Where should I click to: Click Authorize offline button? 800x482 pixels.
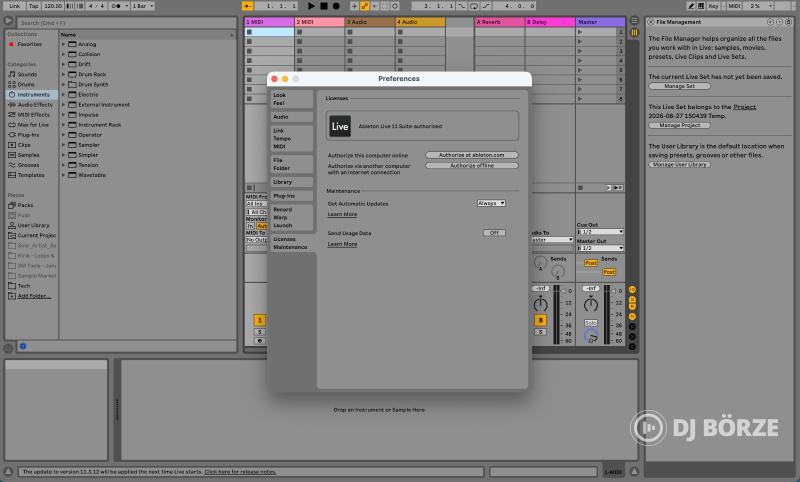pyautogui.click(x=472, y=166)
